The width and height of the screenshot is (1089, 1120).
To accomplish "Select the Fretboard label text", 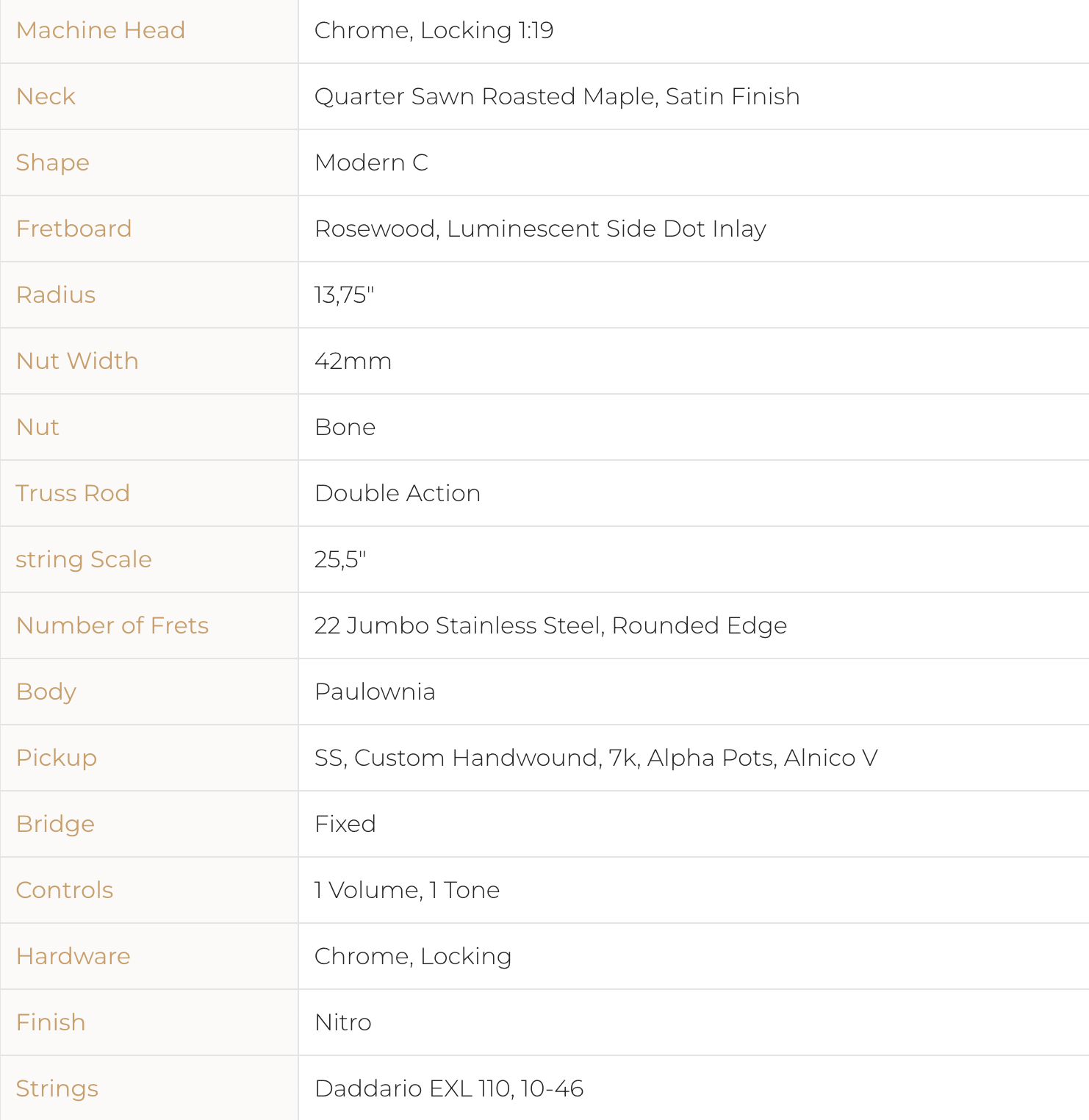I will (x=73, y=229).
